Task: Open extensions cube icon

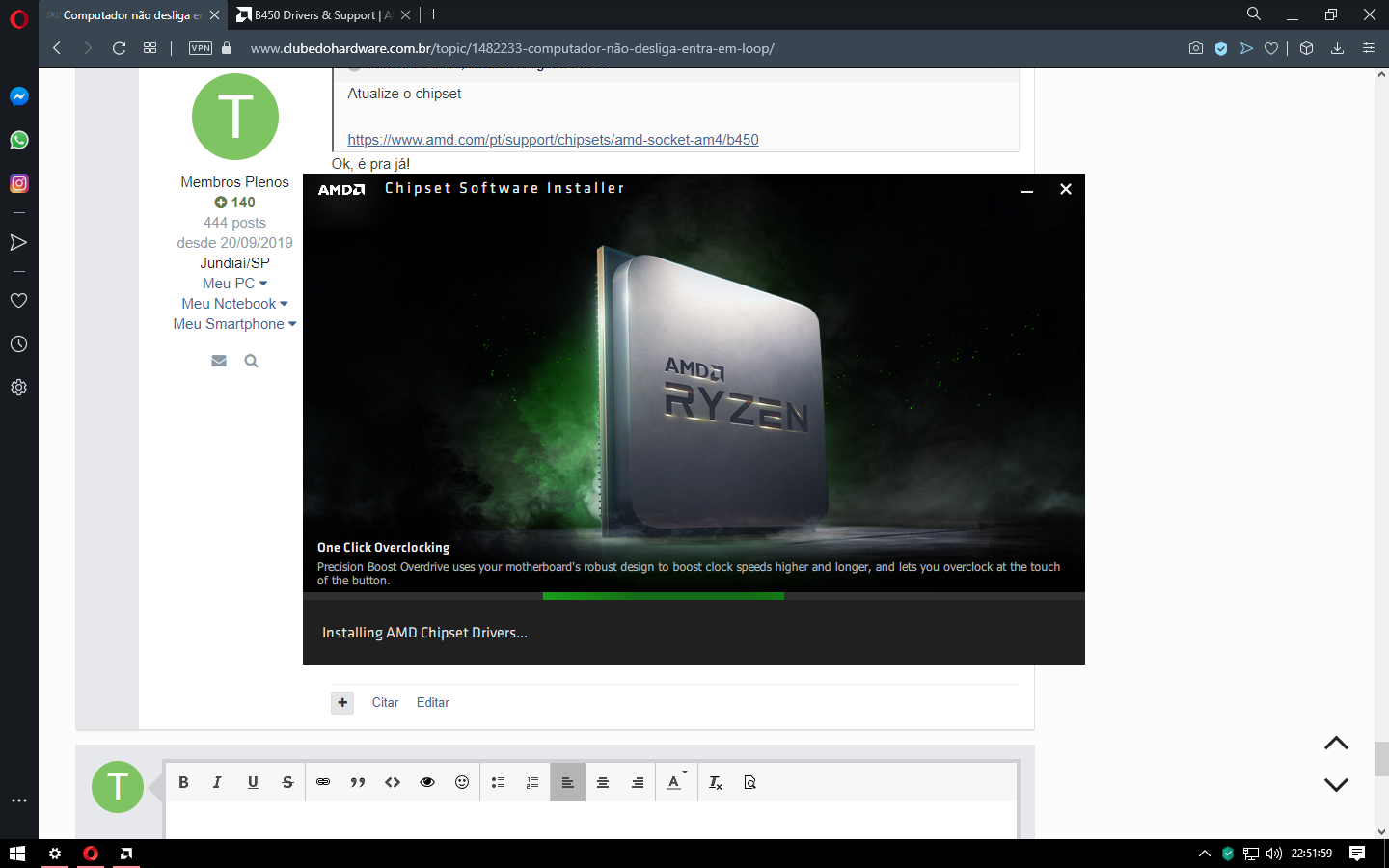Action: 1306,48
